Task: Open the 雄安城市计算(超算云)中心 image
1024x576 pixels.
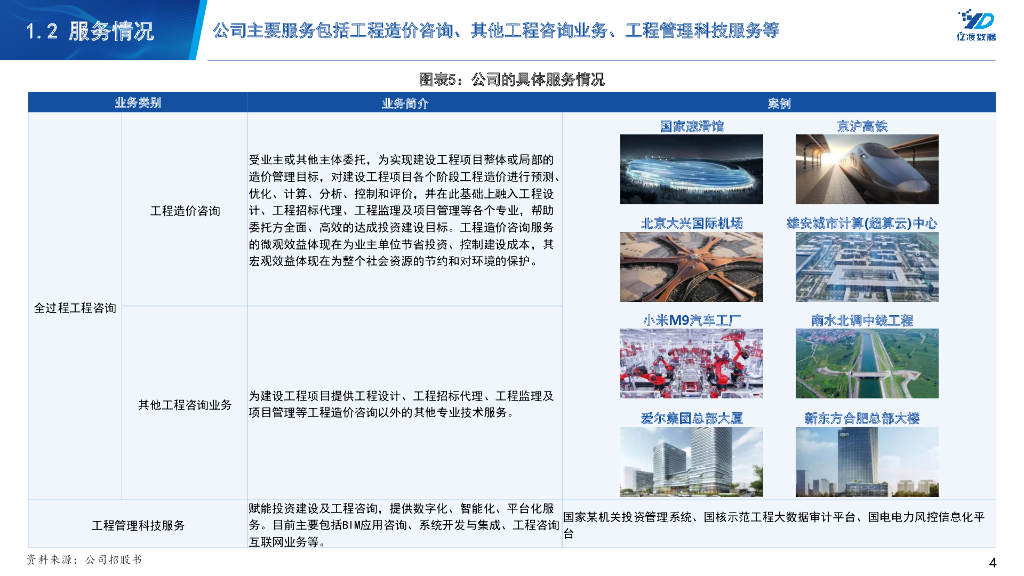Action: pos(867,266)
